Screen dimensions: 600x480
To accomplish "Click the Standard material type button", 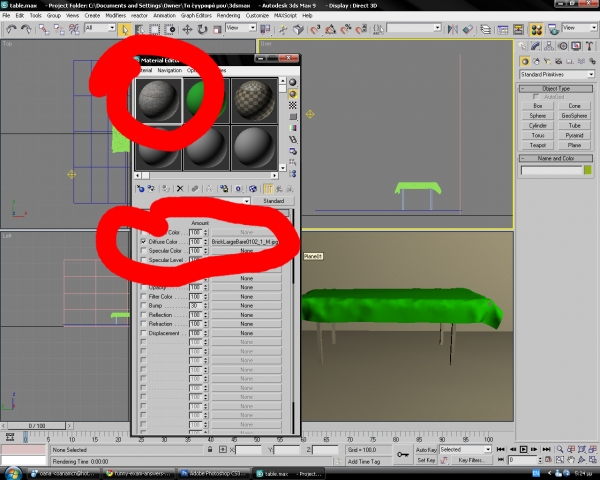I will (273, 201).
